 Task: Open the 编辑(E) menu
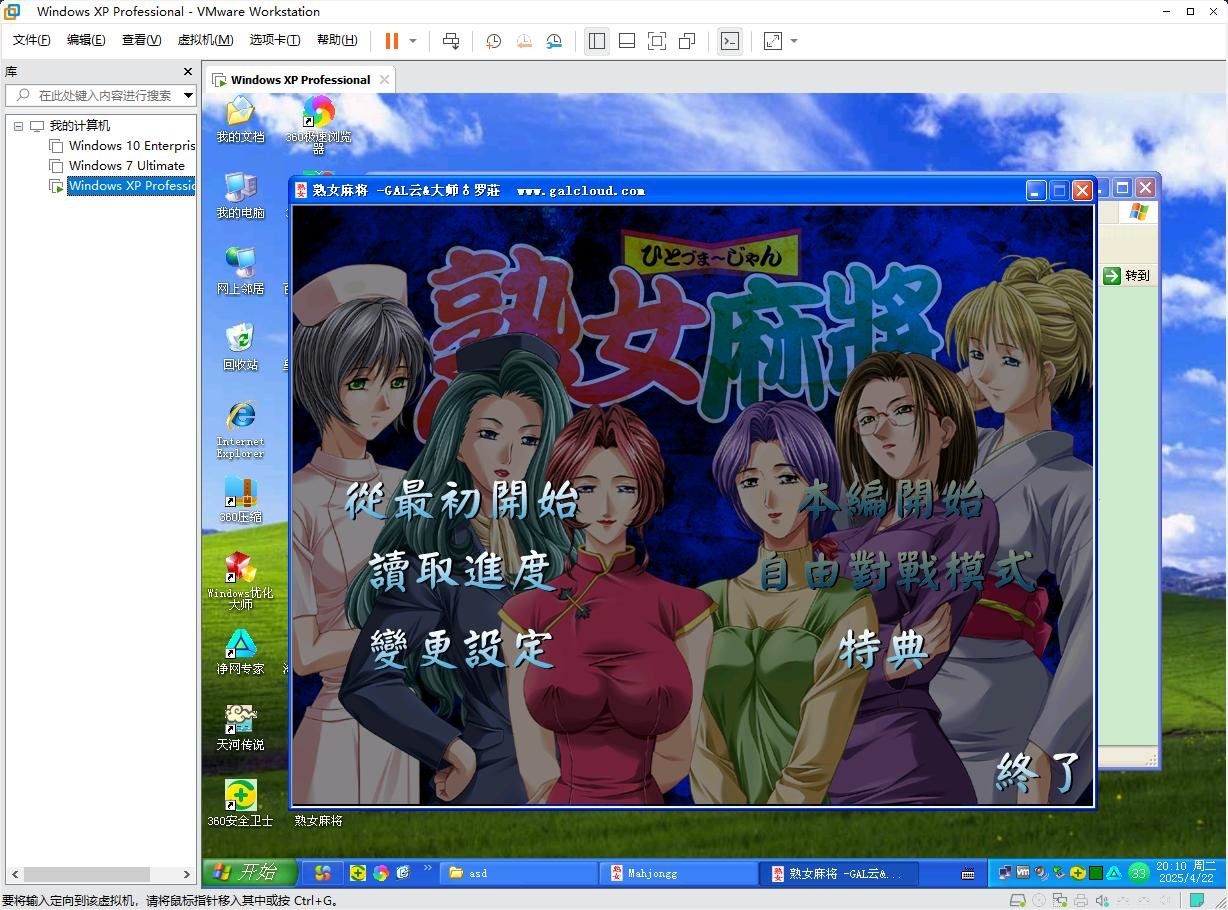click(x=86, y=40)
